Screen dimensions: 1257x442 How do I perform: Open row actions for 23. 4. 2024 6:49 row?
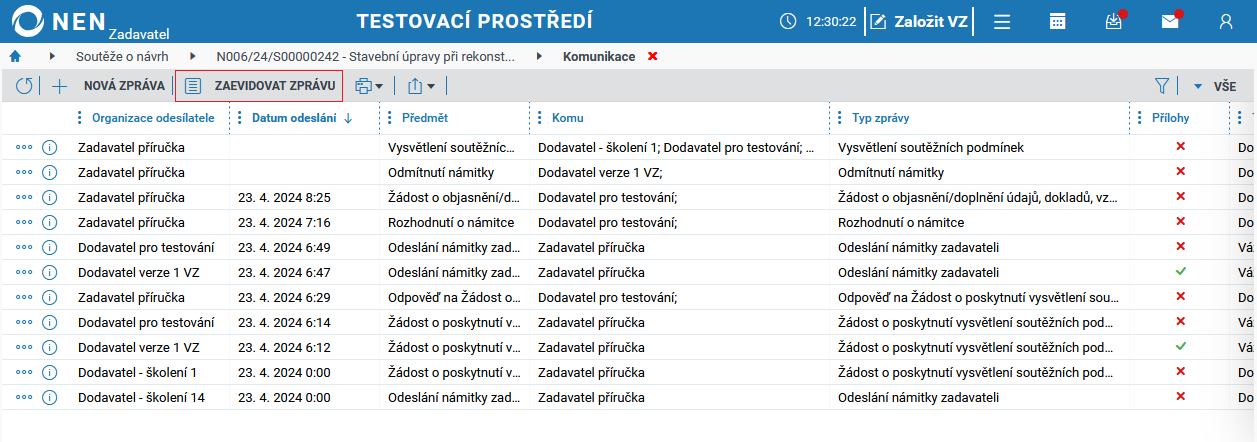click(24, 247)
